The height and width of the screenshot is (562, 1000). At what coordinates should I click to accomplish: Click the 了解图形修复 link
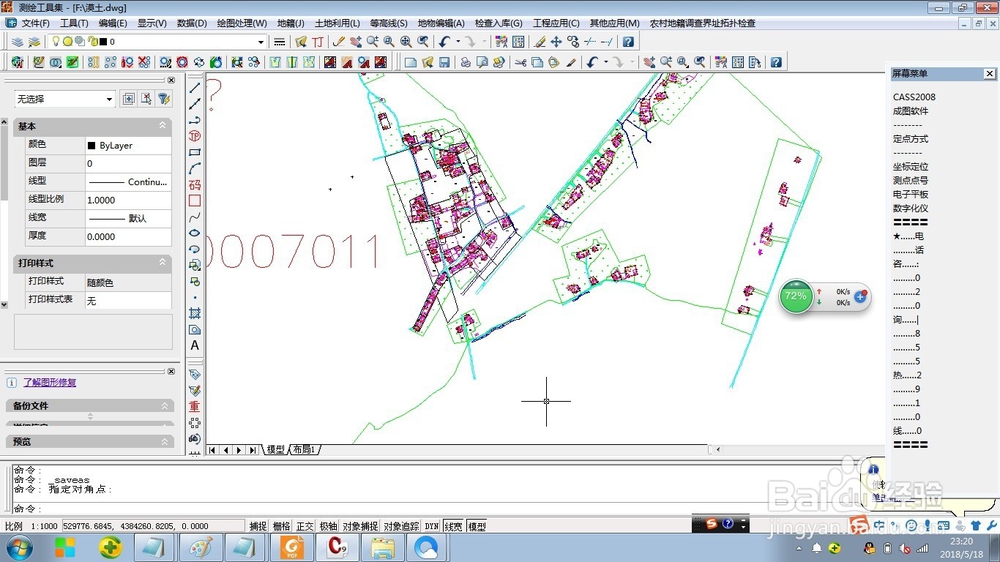click(x=50, y=382)
